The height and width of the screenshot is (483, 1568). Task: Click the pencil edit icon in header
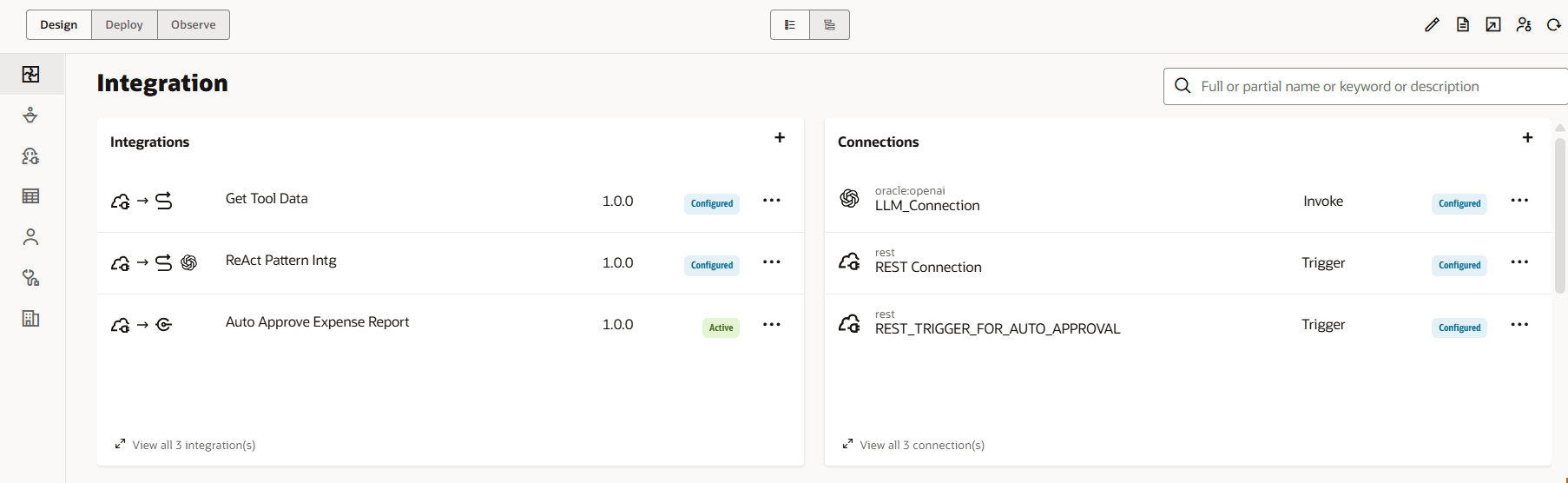[x=1432, y=25]
